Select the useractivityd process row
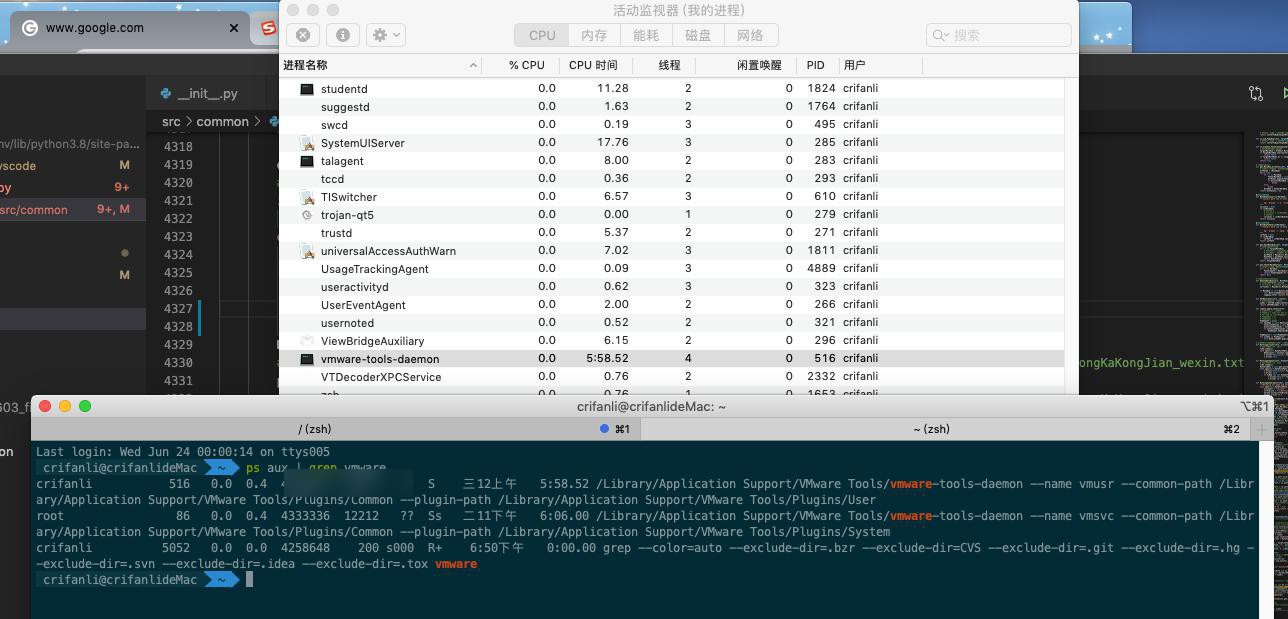 [672, 287]
